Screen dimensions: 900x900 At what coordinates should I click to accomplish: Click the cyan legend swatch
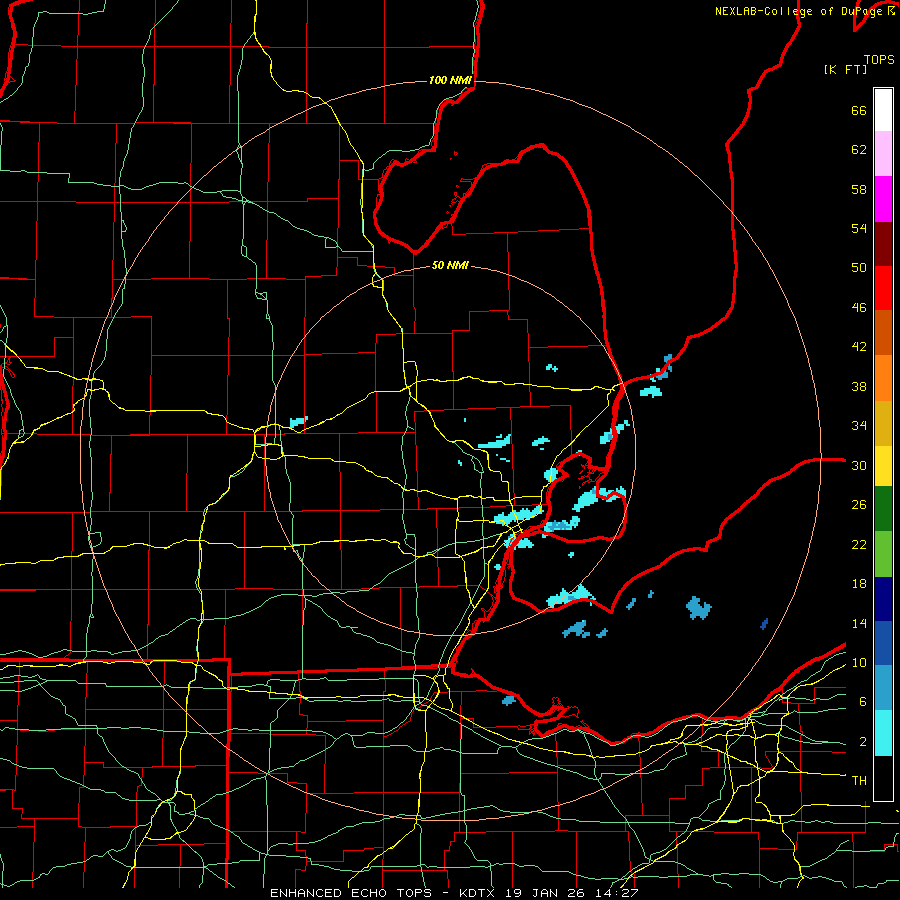[883, 733]
